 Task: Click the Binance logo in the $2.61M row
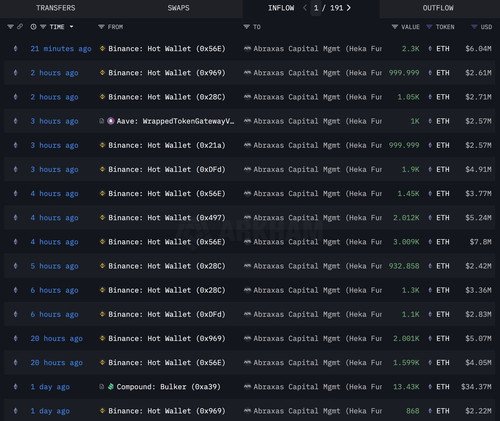pos(102,73)
